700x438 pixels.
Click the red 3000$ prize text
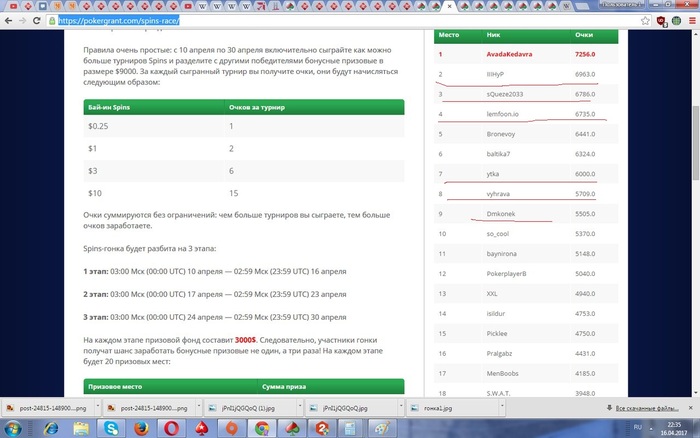pyautogui.click(x=245, y=340)
